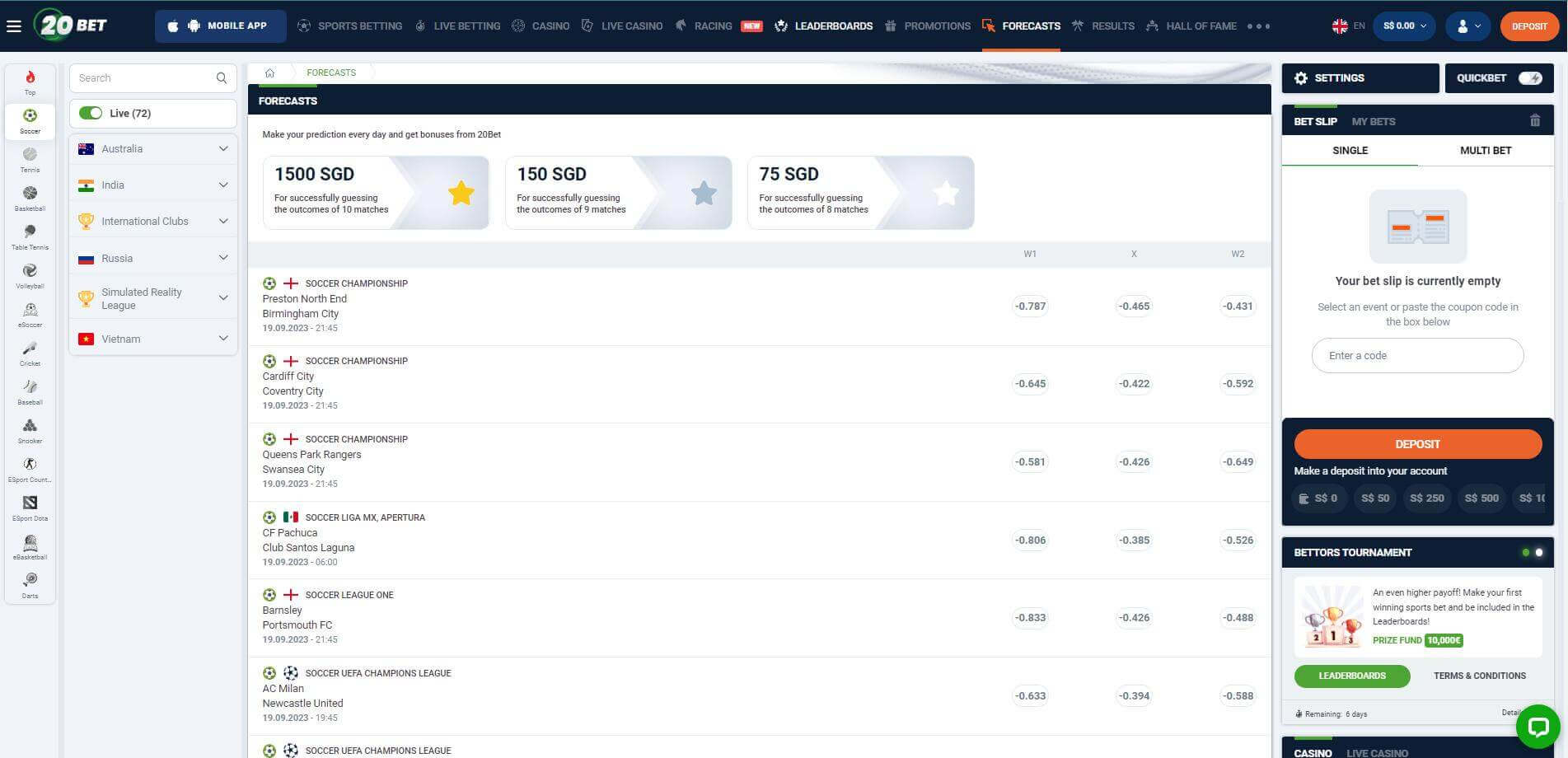Switch to Live Casino widget tab
1568x758 pixels.
[x=1377, y=753]
